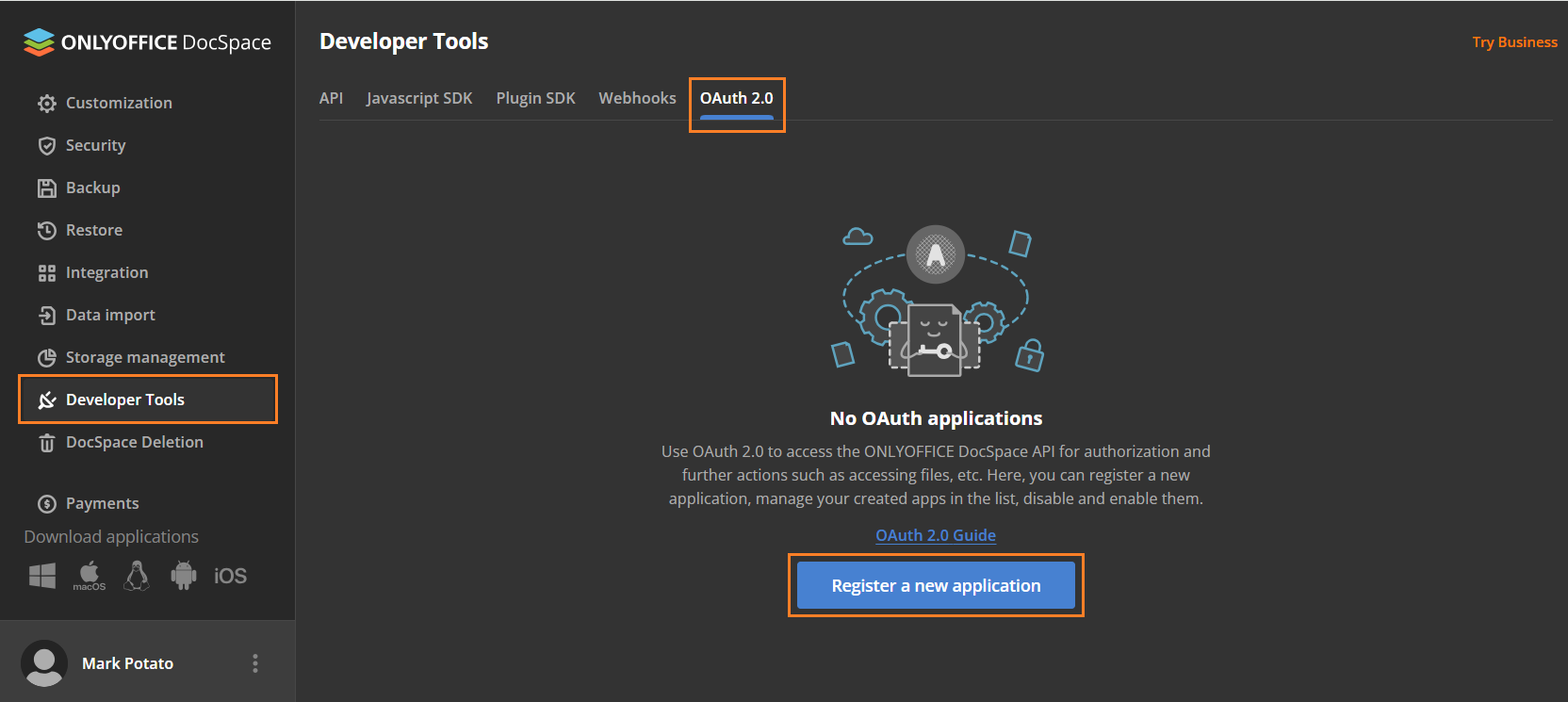Click the Data import icon
1568x702 pixels.
47,316
